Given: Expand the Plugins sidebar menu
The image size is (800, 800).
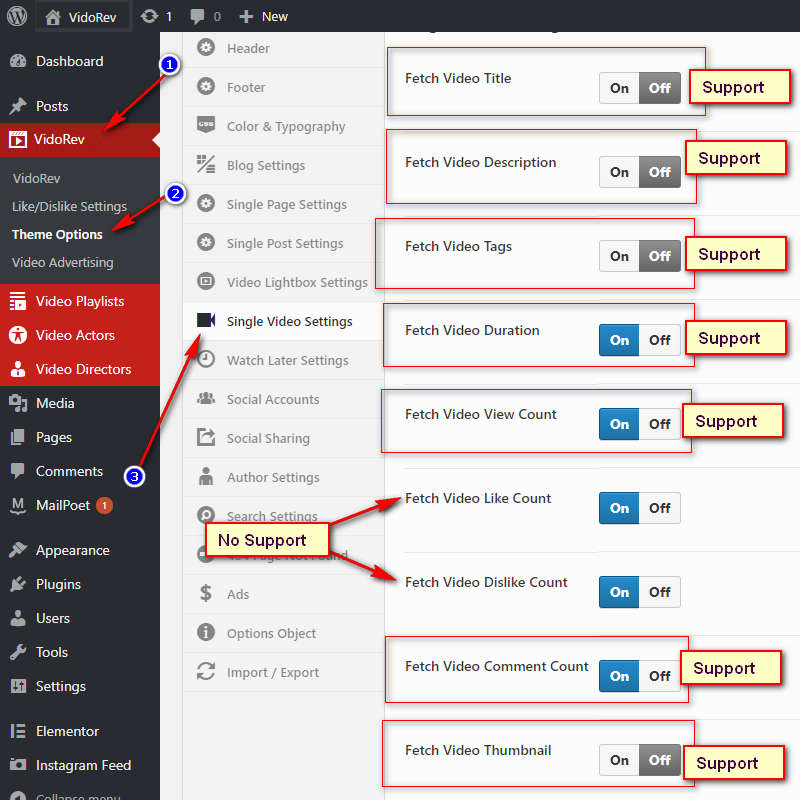Looking at the screenshot, I should (58, 584).
